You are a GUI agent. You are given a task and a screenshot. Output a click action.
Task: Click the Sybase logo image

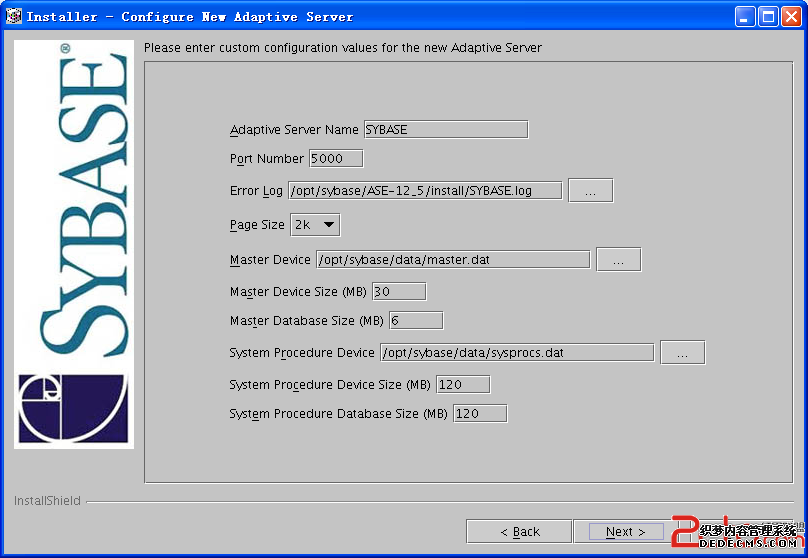coord(74,244)
